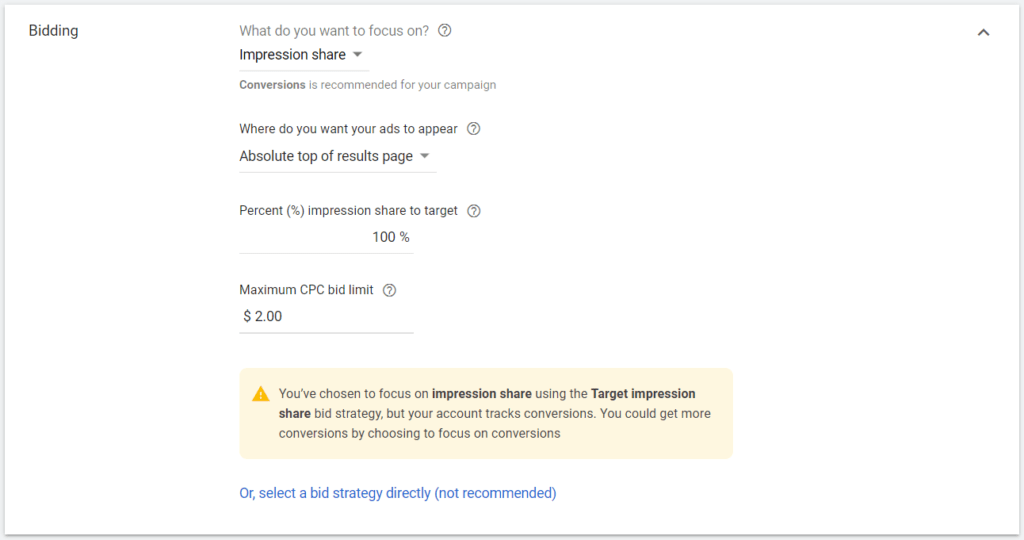
Task: Click the Bidding section heading
Action: click(52, 30)
